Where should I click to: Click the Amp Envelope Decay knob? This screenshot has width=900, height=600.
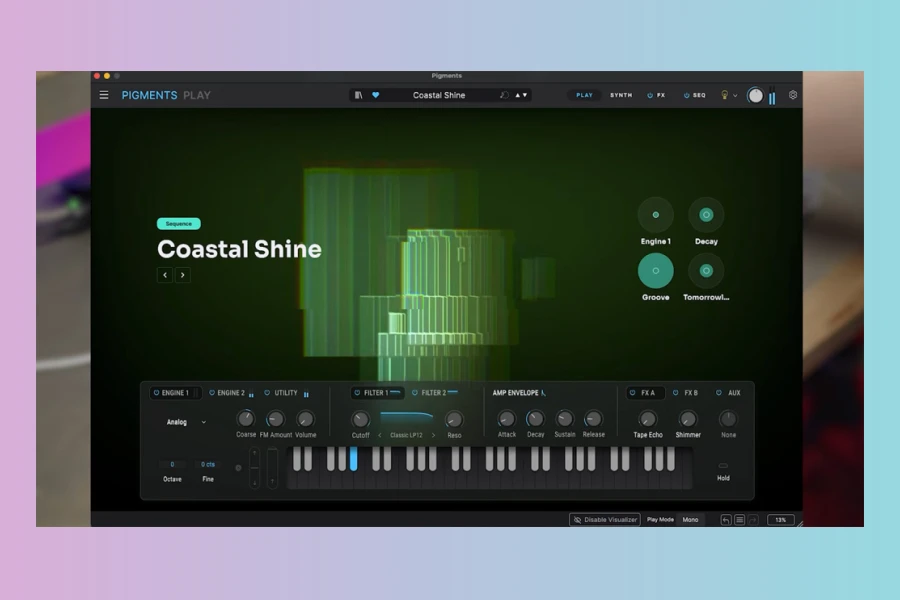pos(535,419)
